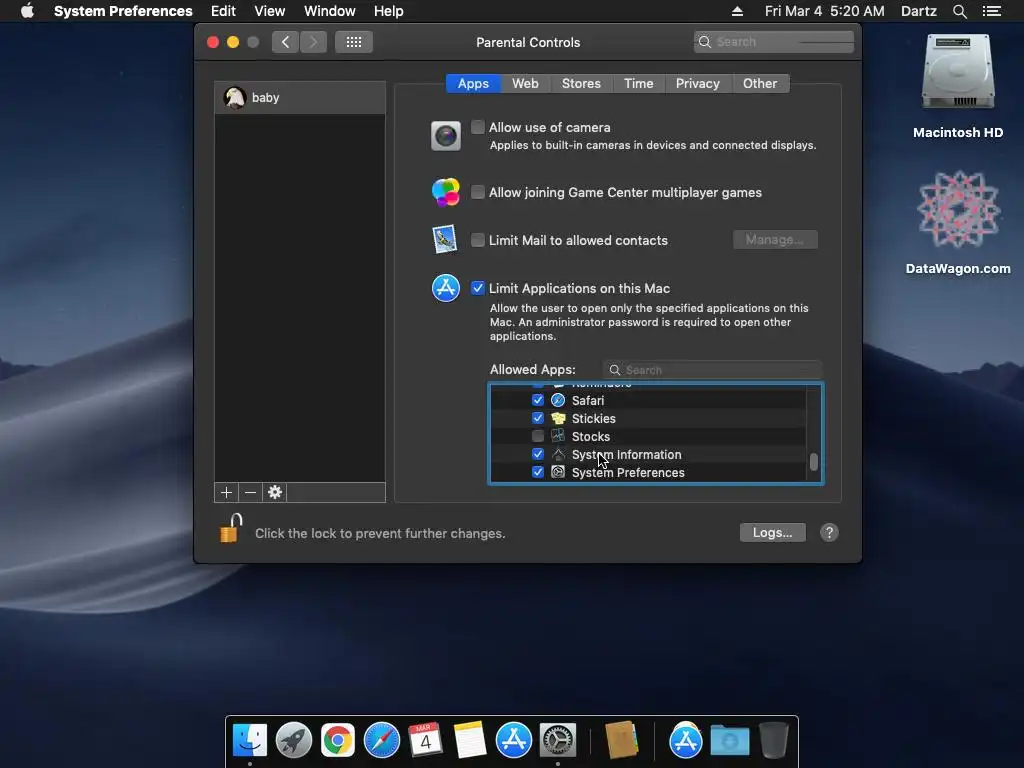This screenshot has height=768, width=1024.
Task: Open Notification Center menu bar icon
Action: (x=991, y=11)
